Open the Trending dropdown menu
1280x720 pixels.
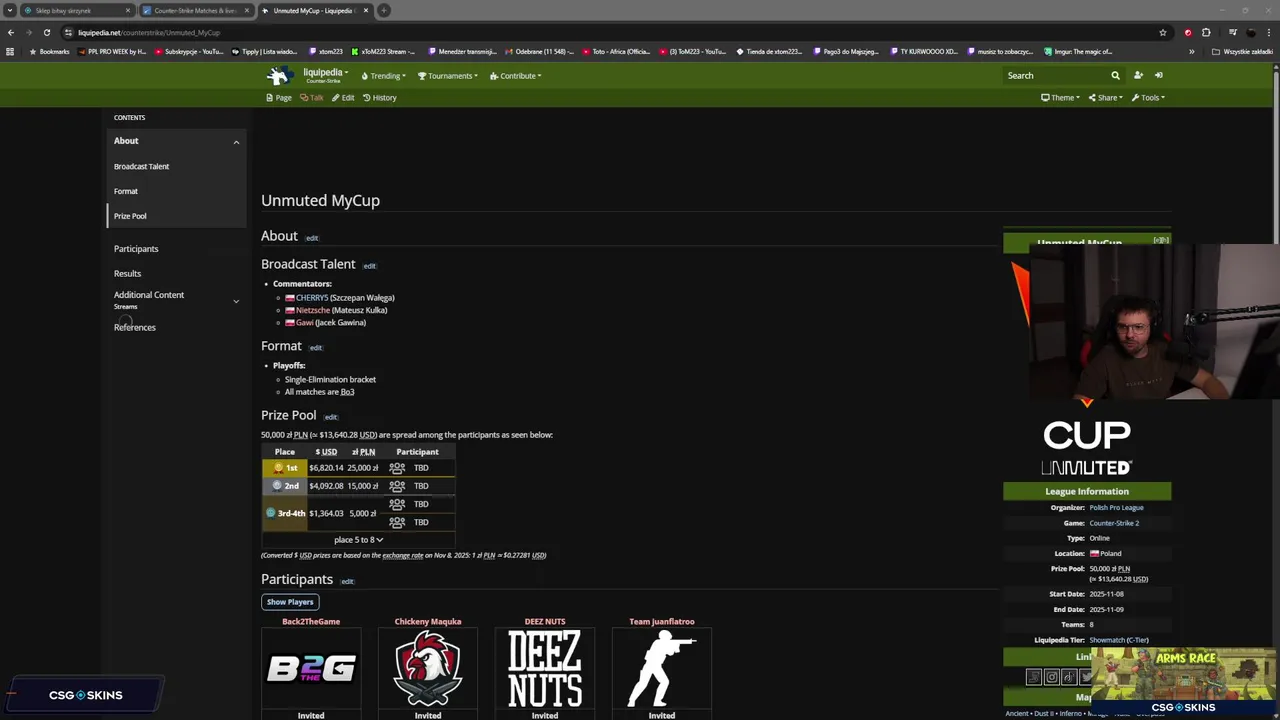tap(384, 76)
